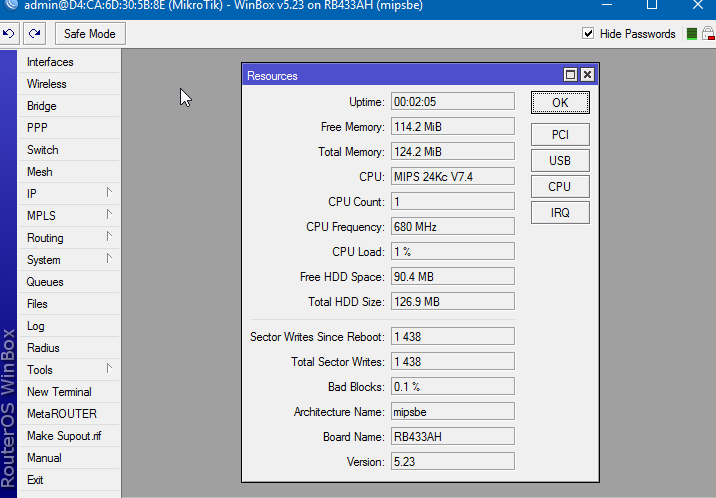Click the Total Memory field 124.2 MiB
Viewport: 716px width, 498px height.
pos(453,152)
